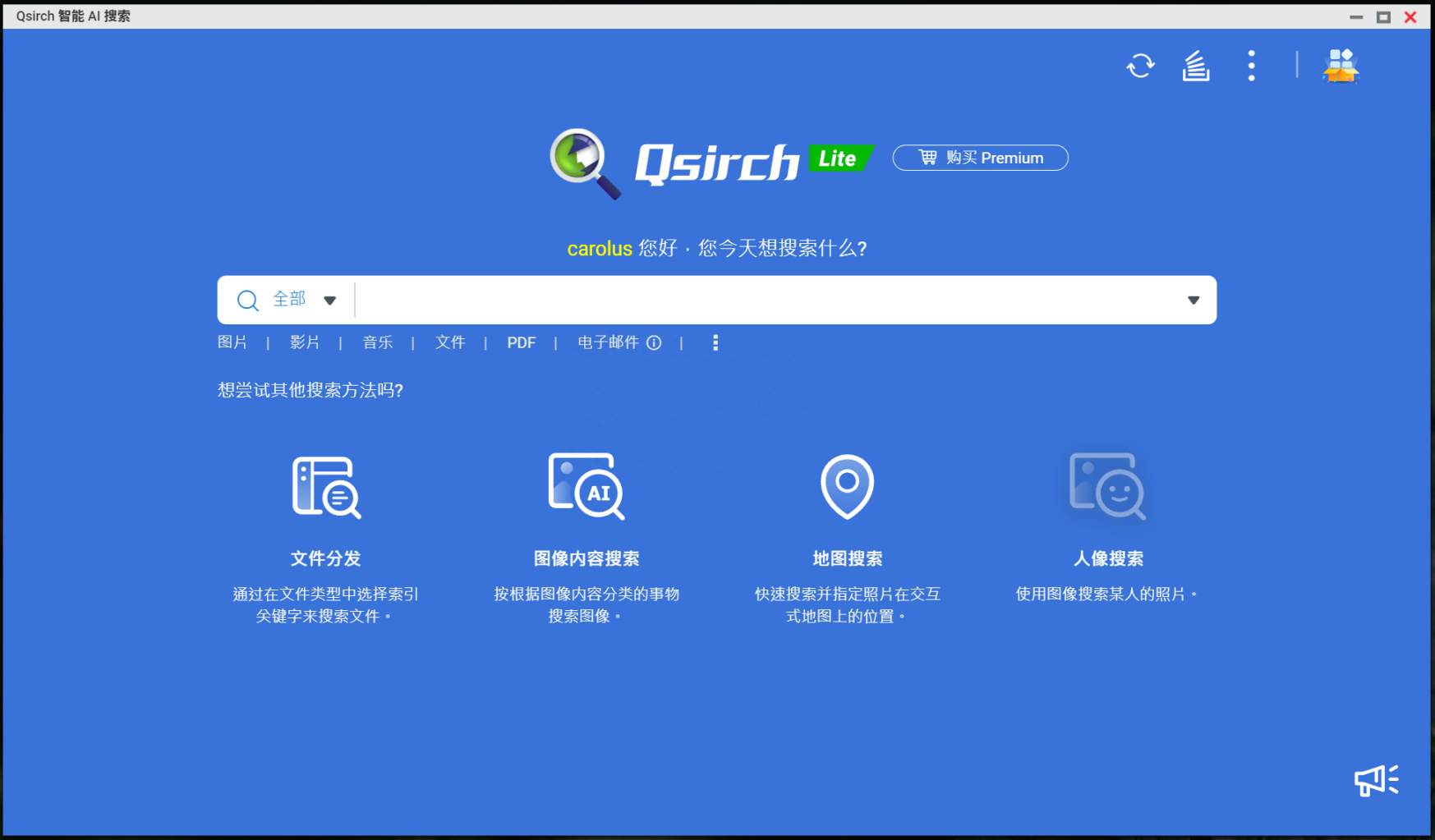This screenshot has width=1435, height=840.
Task: Open the 图像内容搜索 AI icon
Action: [x=586, y=486]
